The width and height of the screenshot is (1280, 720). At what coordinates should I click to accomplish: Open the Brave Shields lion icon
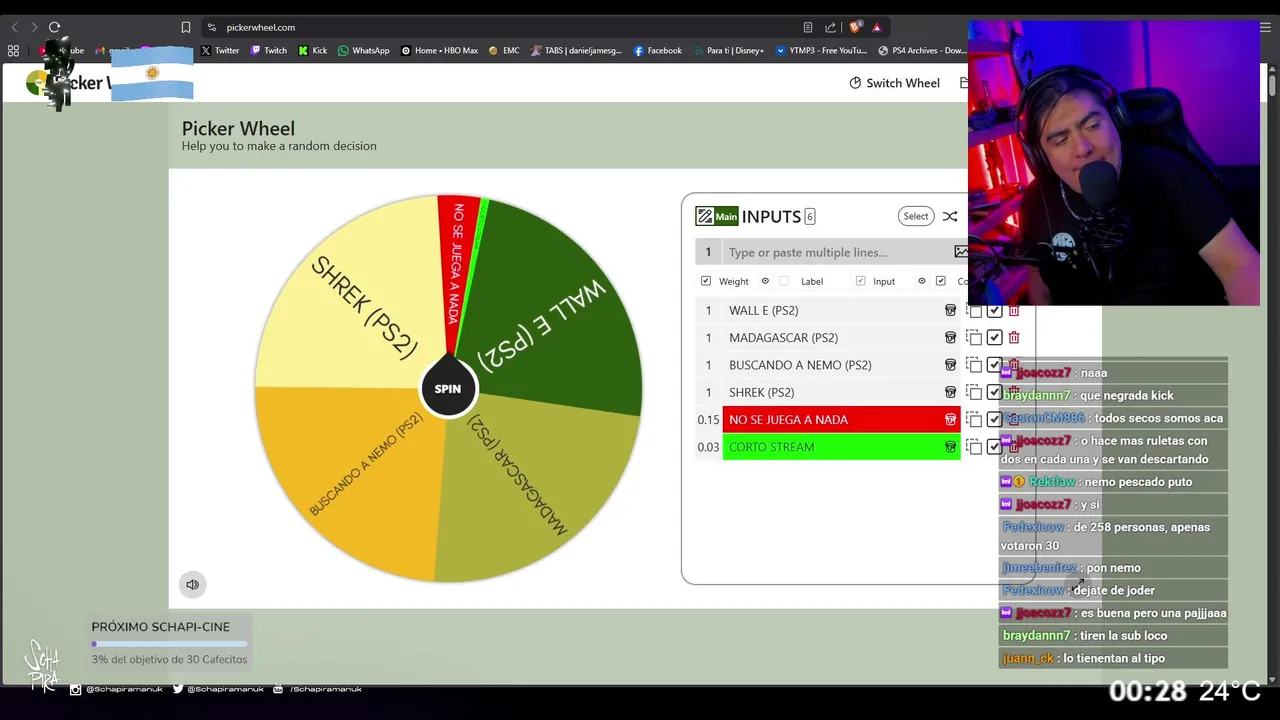(854, 27)
